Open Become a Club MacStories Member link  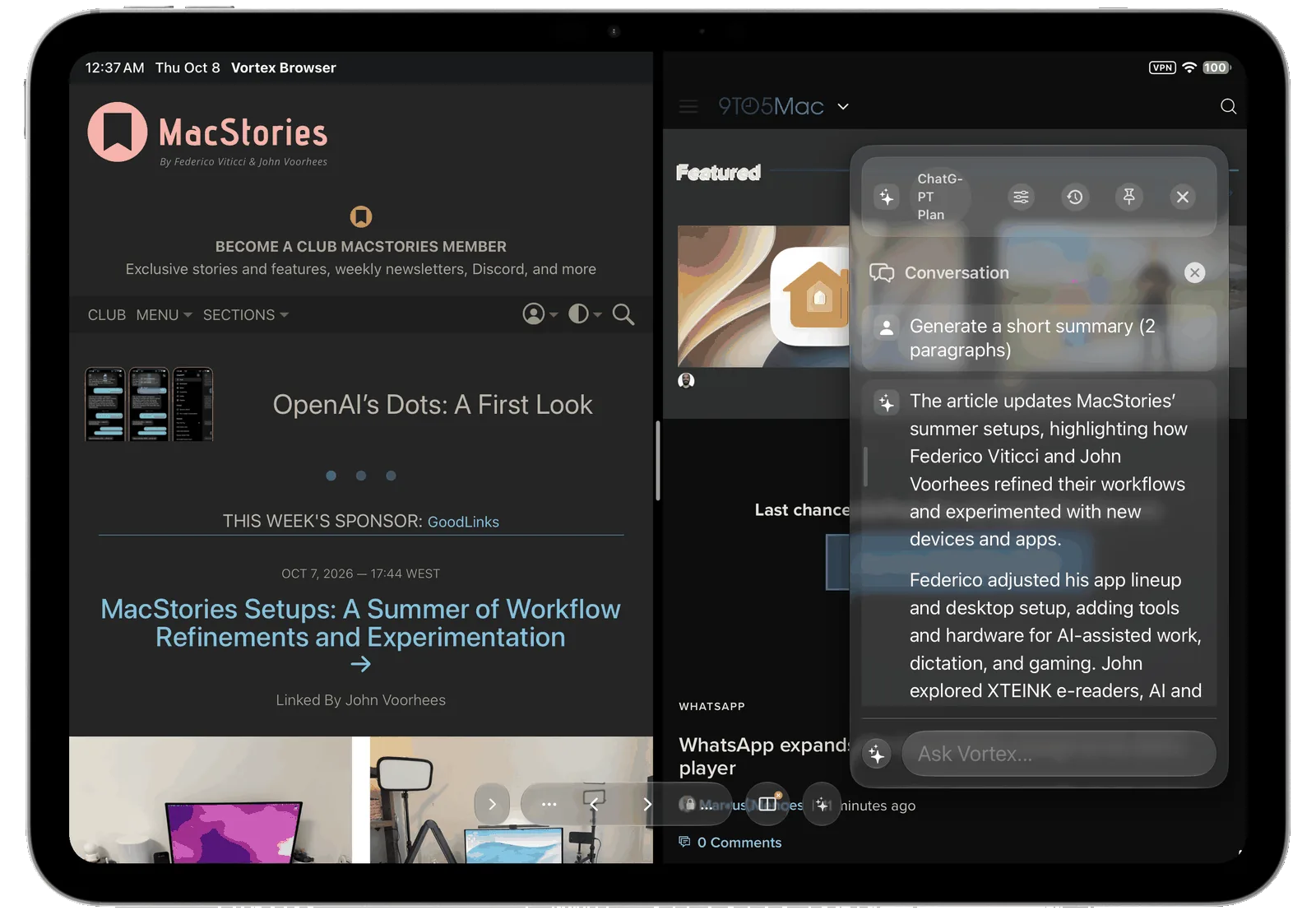pos(361,247)
